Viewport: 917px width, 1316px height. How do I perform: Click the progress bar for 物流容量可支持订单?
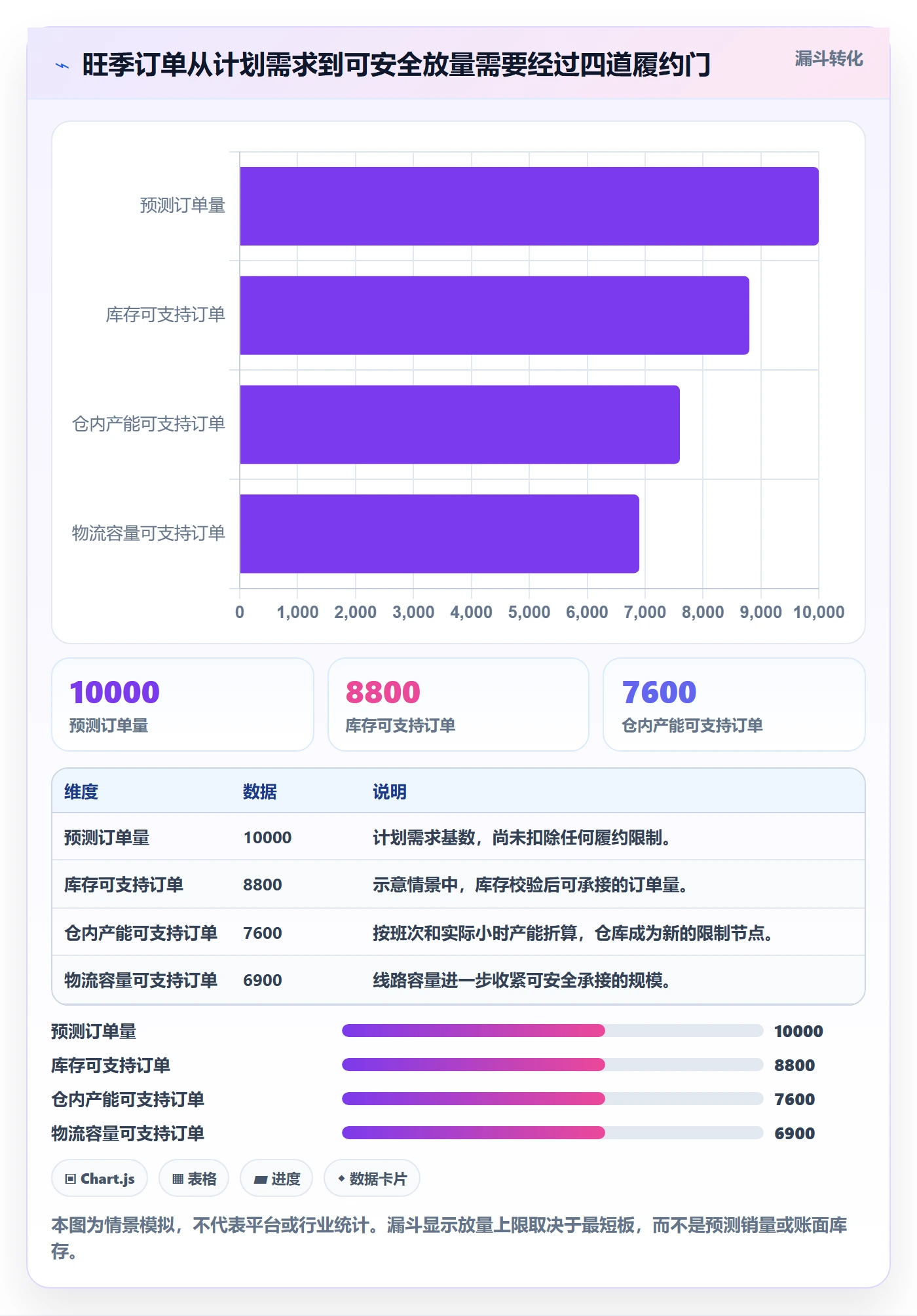pyautogui.click(x=552, y=1133)
